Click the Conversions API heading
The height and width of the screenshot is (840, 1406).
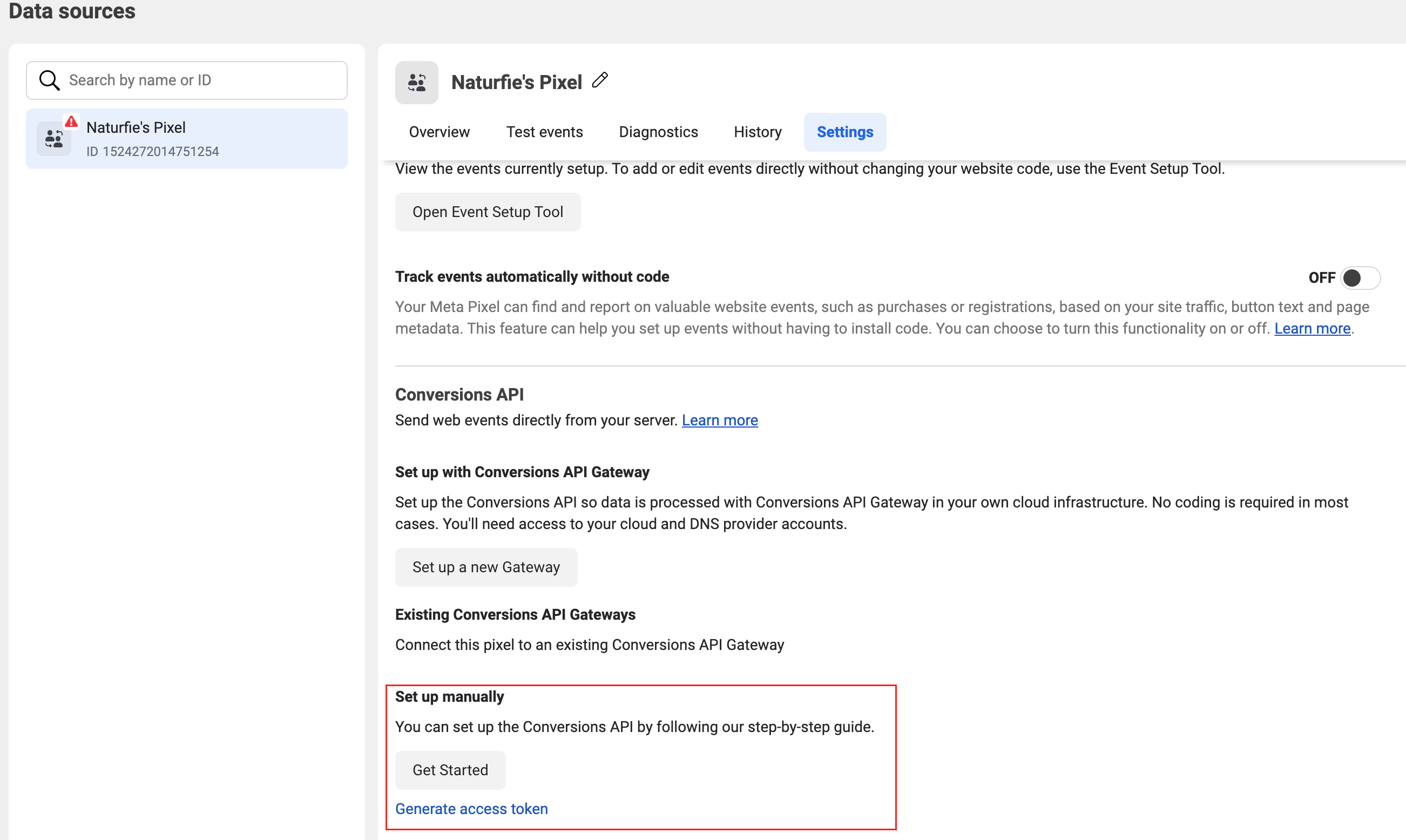coord(459,395)
